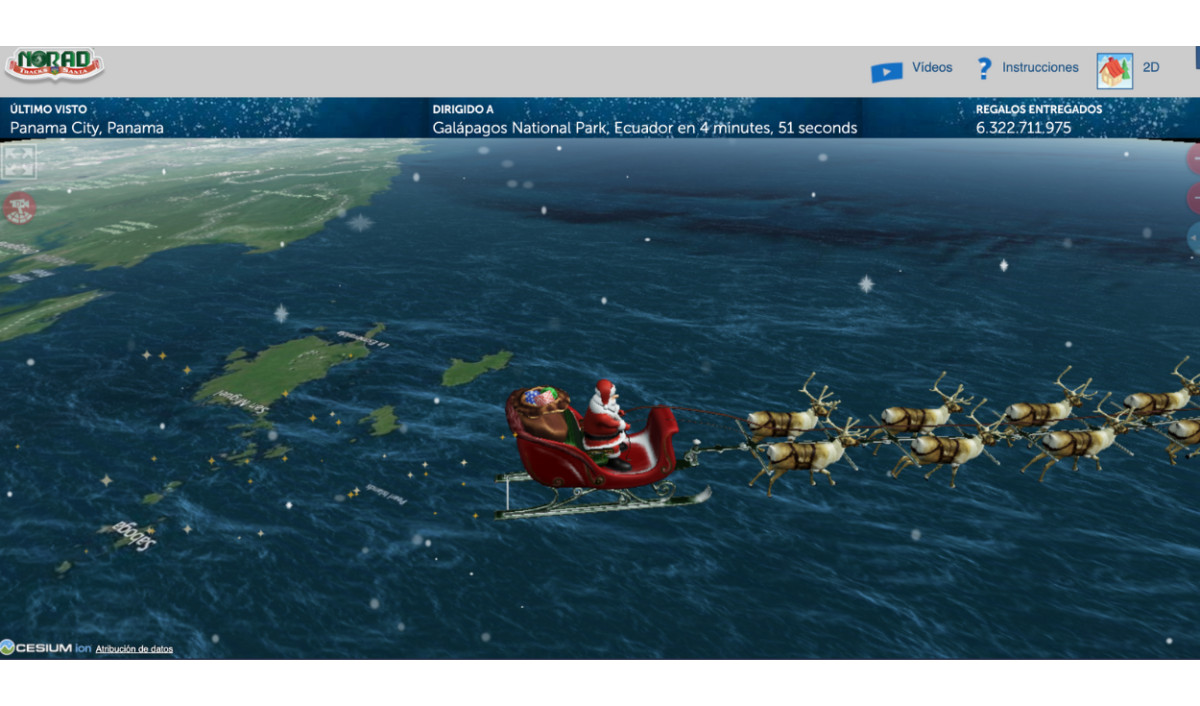Click Santa's gift bag on the sleigh

(x=541, y=410)
